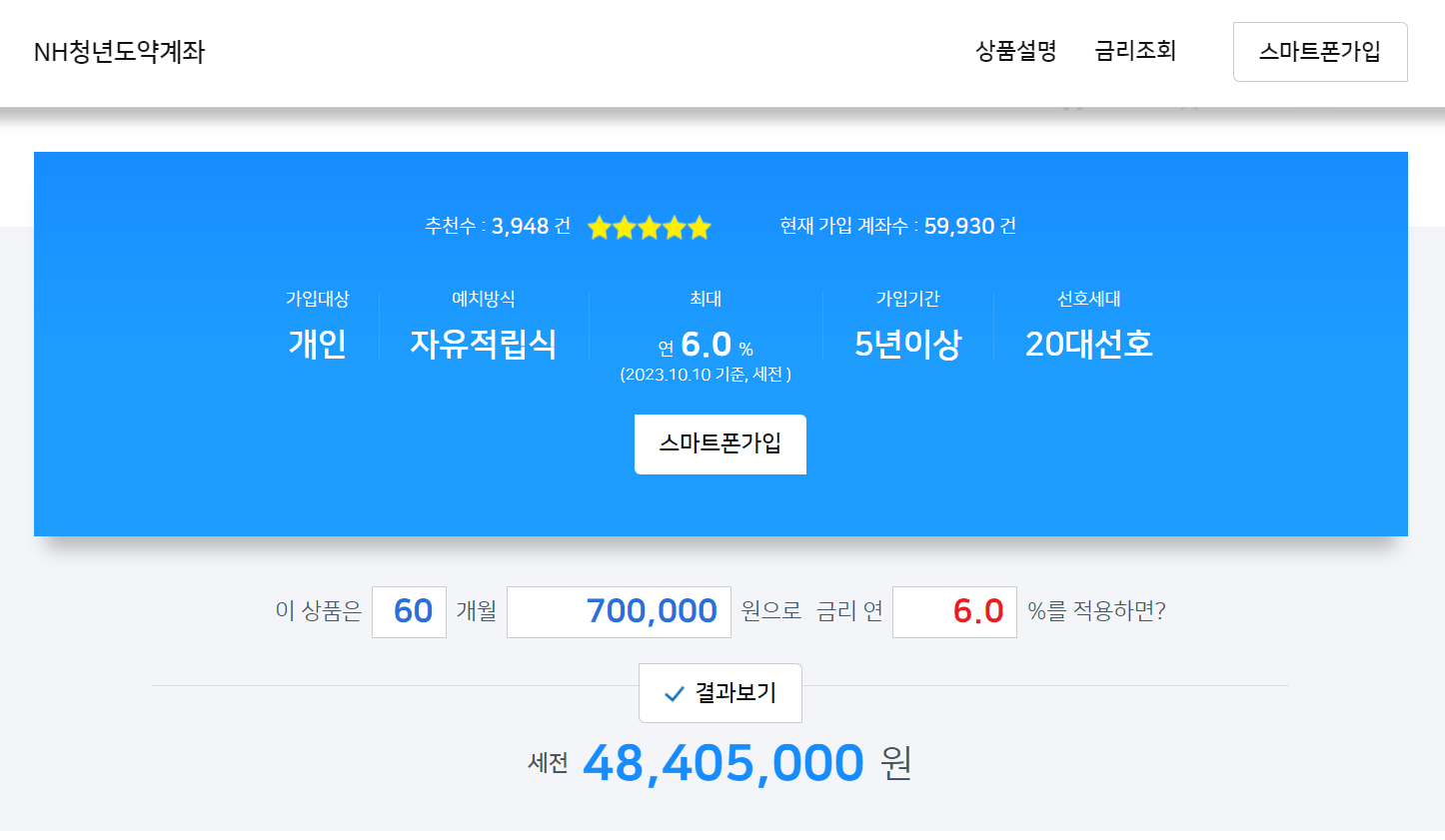Select the fourth rating star
The height and width of the screenshot is (840, 1445).
coord(674,227)
